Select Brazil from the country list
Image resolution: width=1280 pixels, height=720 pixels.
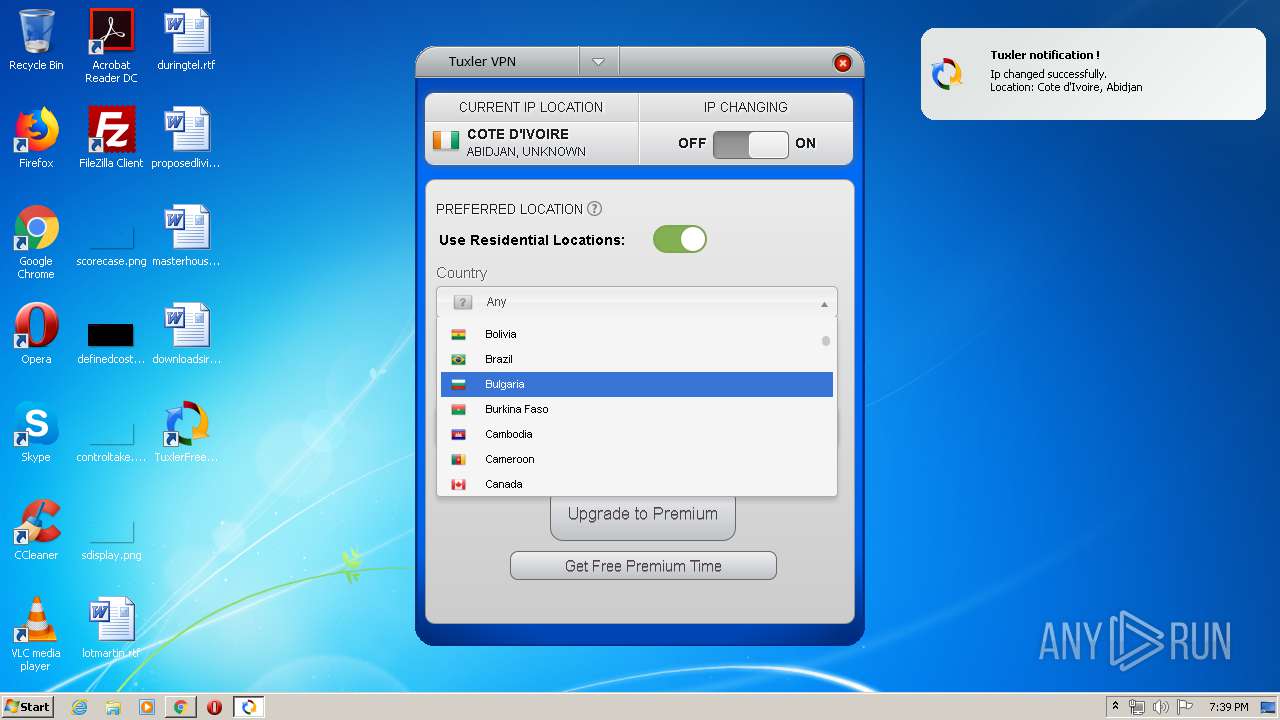pos(637,359)
